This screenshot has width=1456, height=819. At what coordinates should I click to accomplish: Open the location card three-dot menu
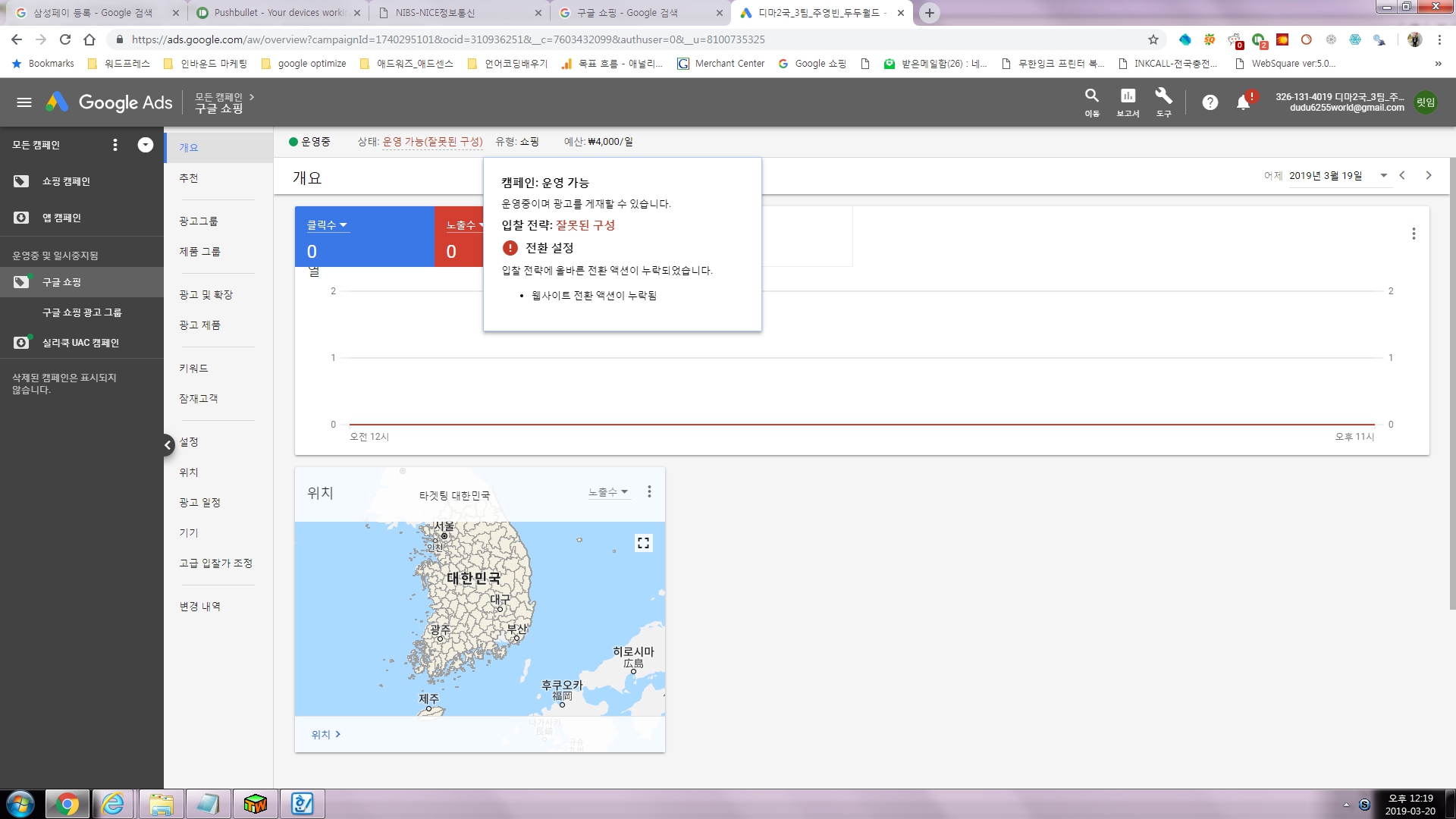click(649, 492)
